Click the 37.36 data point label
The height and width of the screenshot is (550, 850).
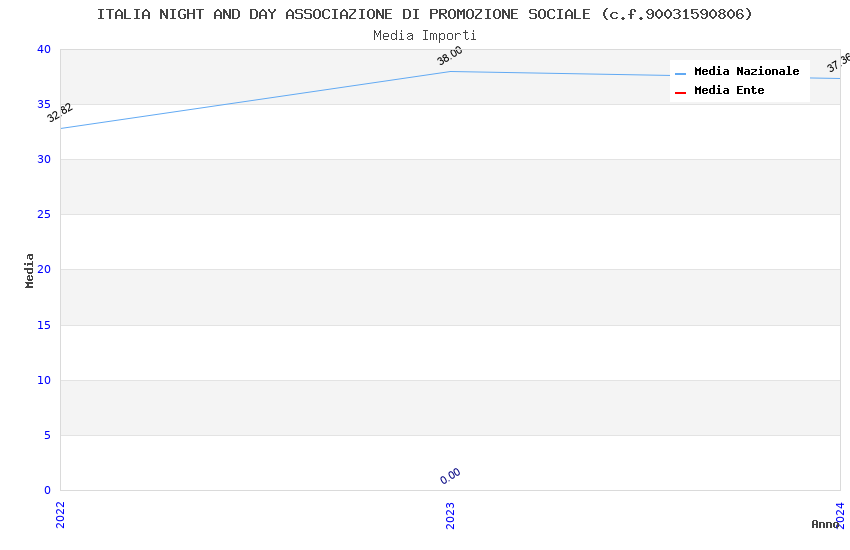pyautogui.click(x=838, y=63)
